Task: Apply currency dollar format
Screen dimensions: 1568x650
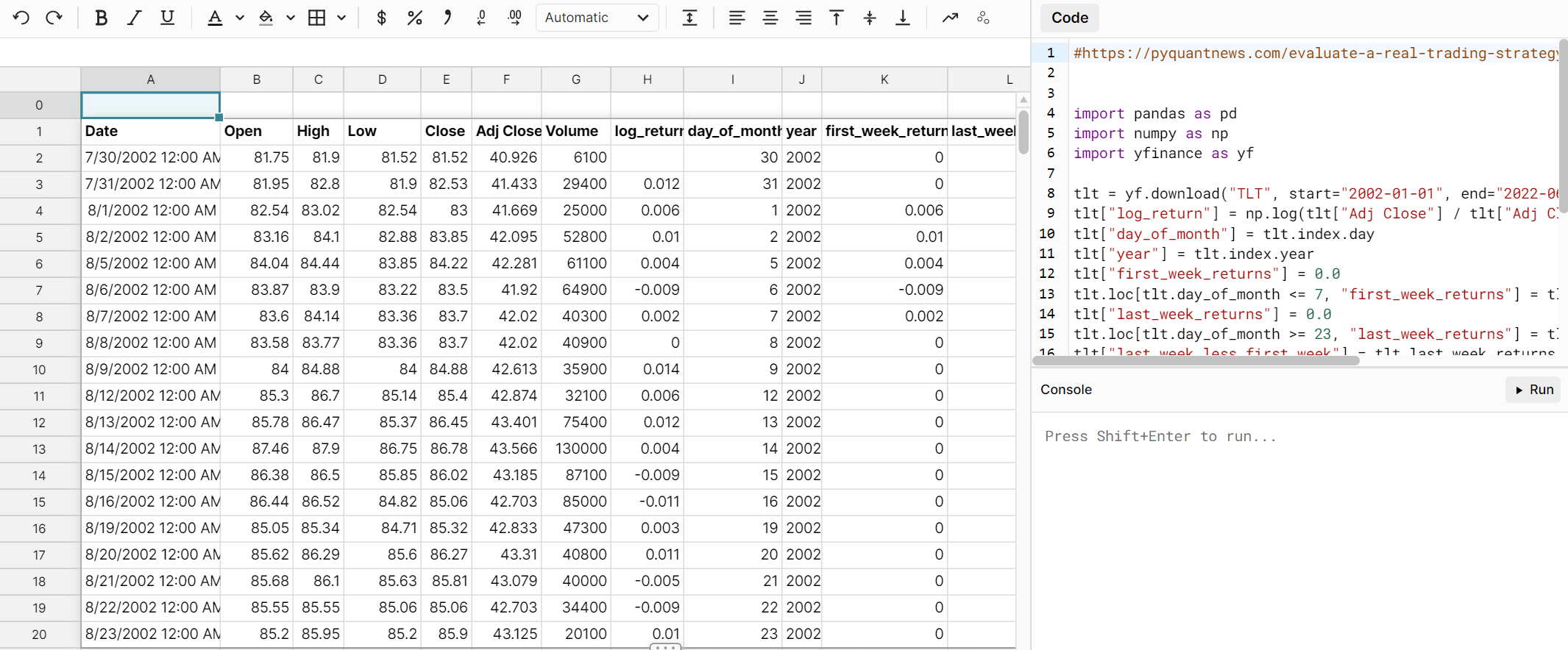Action: [381, 18]
